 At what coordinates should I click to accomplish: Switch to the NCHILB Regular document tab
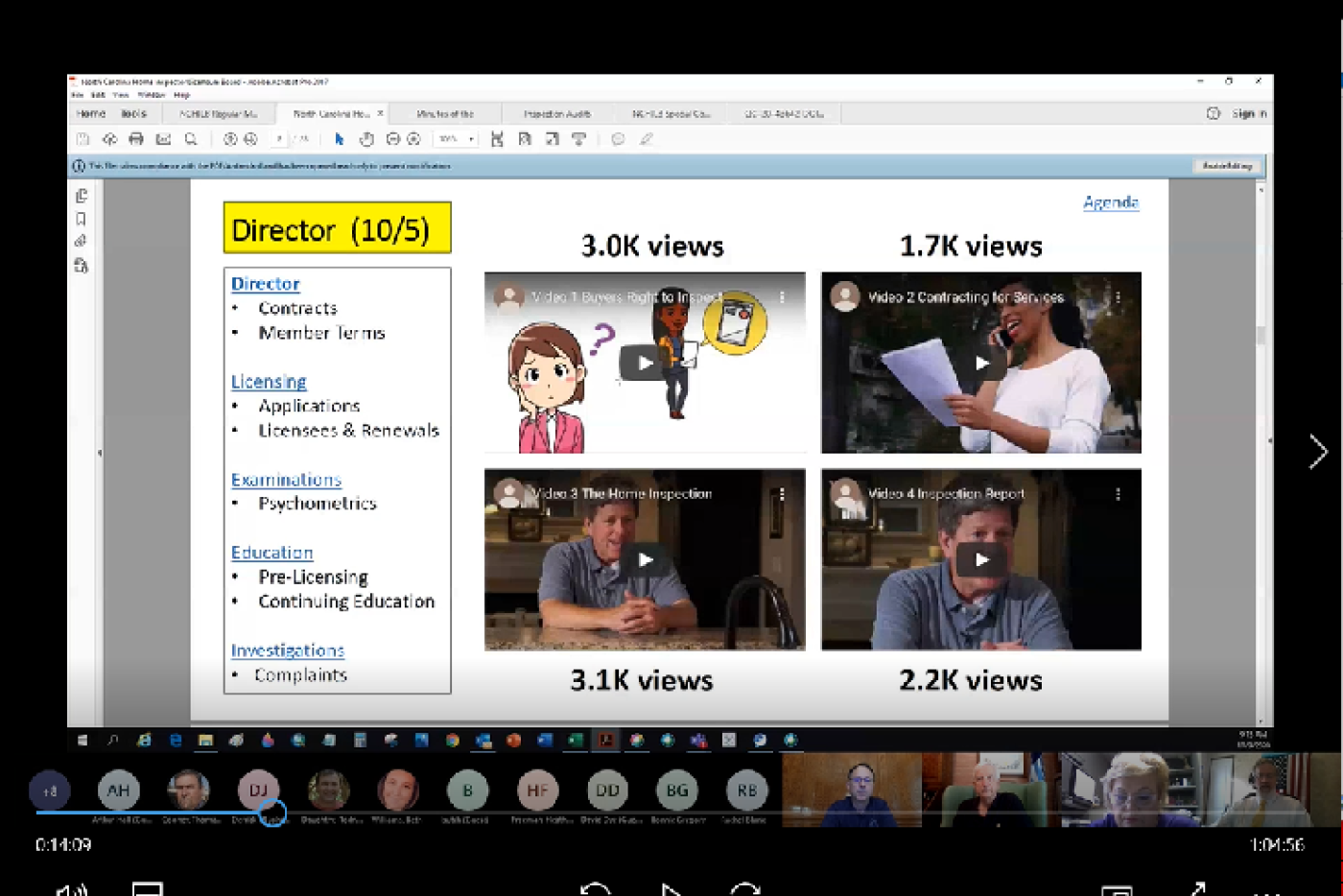(x=218, y=113)
